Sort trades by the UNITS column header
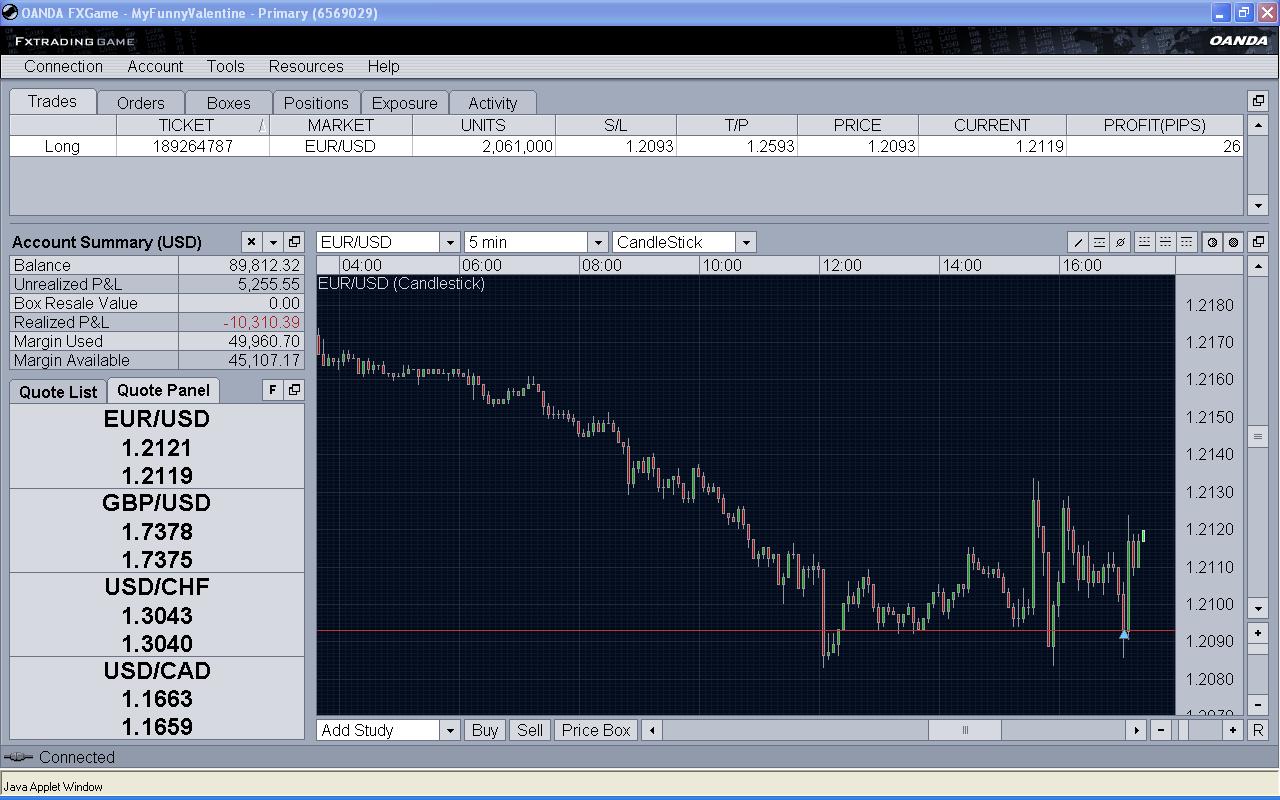 point(483,125)
